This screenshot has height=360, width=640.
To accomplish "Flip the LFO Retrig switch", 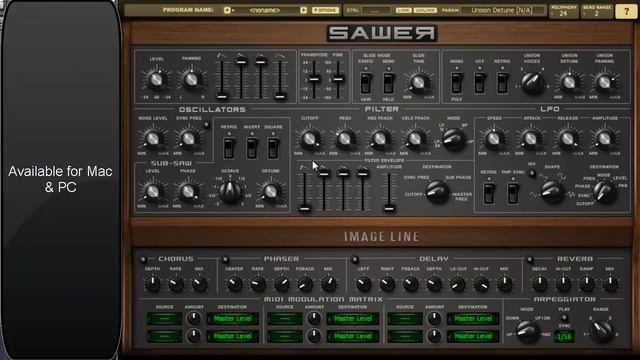I will tap(489, 193).
